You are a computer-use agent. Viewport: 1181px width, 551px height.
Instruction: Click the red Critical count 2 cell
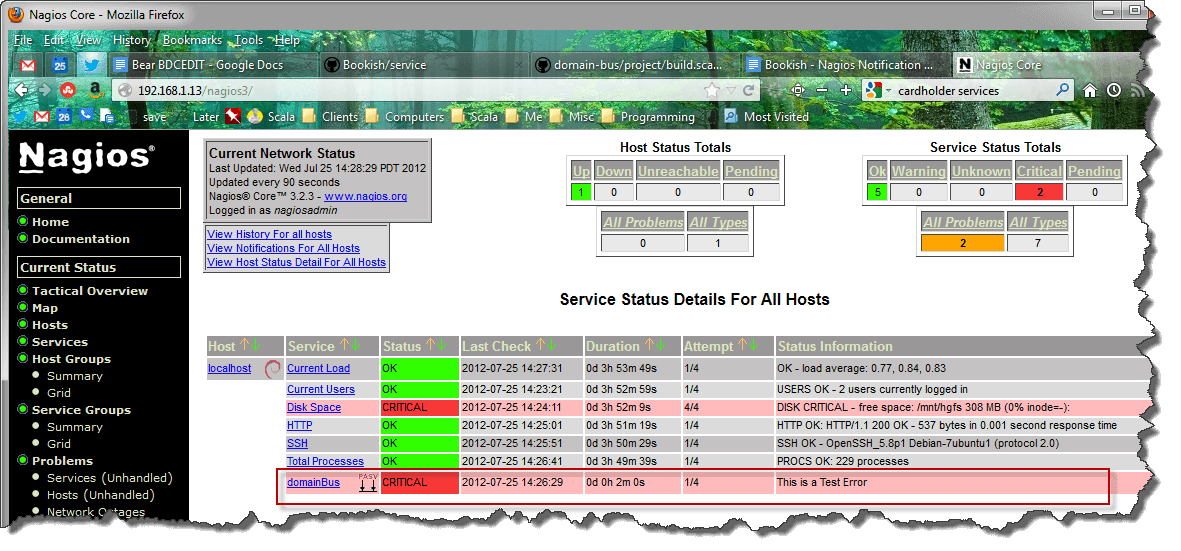1039,192
